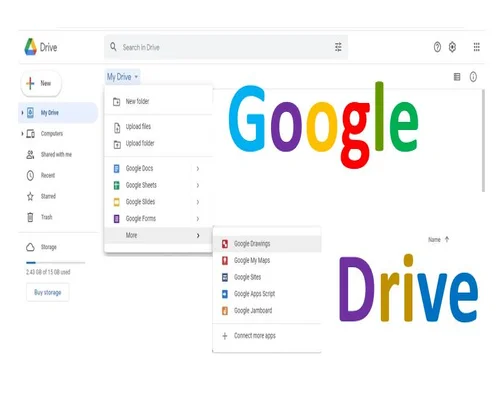
Task: Click the Google Sheets icon
Action: tap(116, 185)
